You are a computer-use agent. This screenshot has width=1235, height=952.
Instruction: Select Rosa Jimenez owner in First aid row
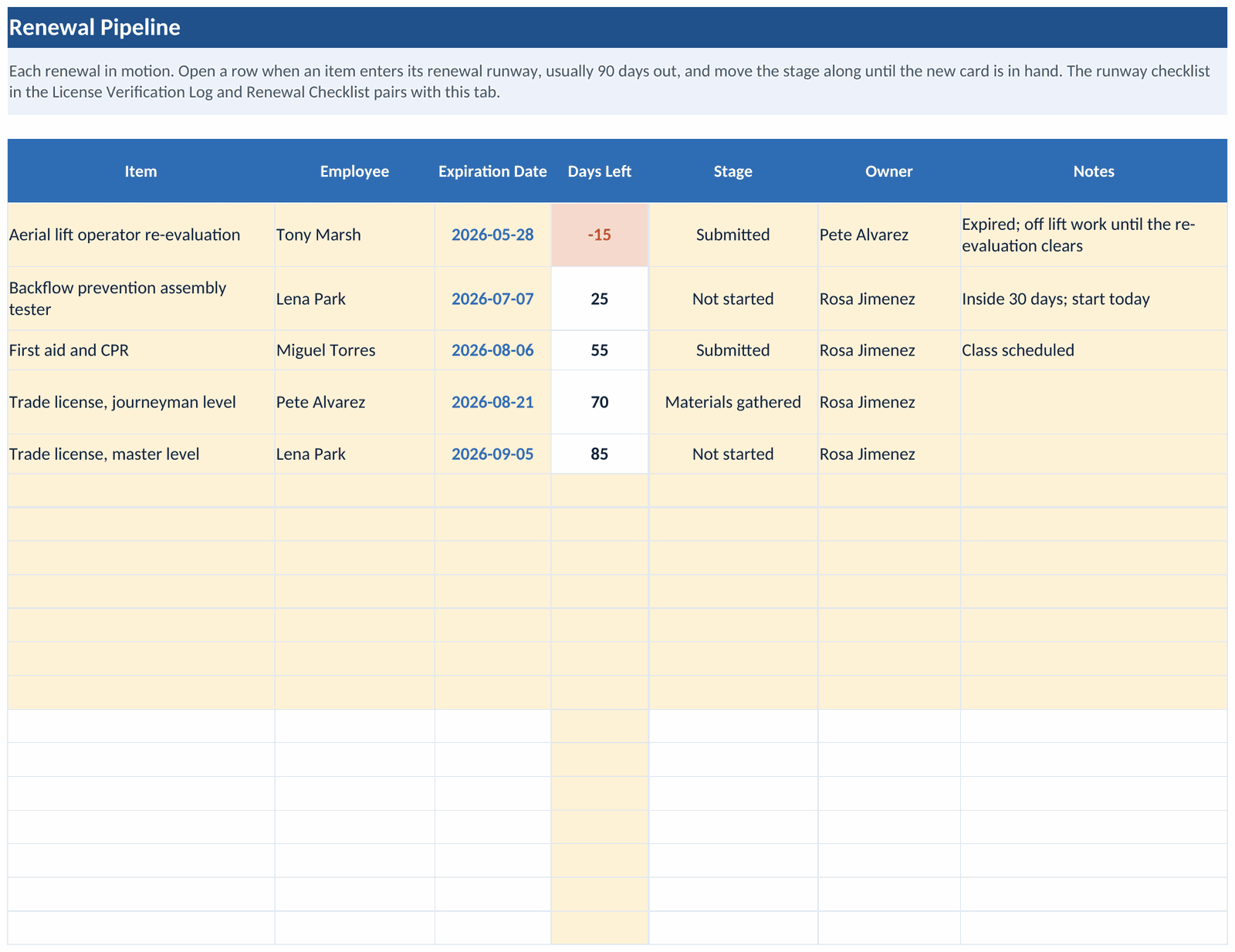pyautogui.click(x=889, y=350)
